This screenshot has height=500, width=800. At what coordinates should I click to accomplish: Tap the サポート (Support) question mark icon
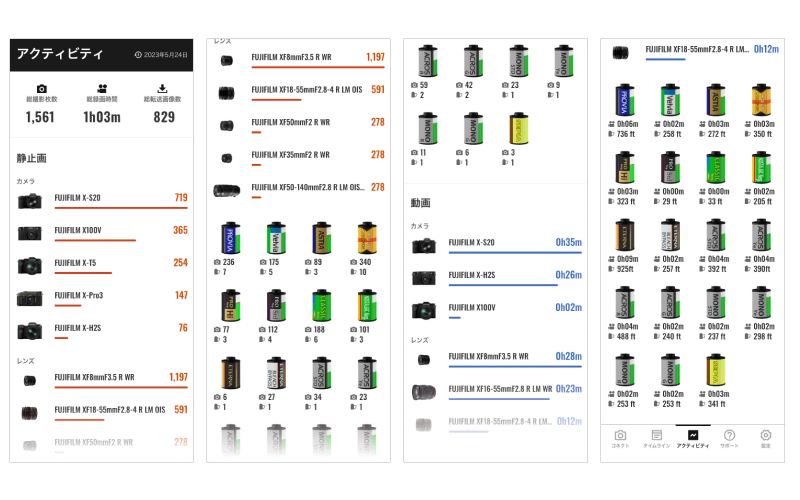pos(729,437)
